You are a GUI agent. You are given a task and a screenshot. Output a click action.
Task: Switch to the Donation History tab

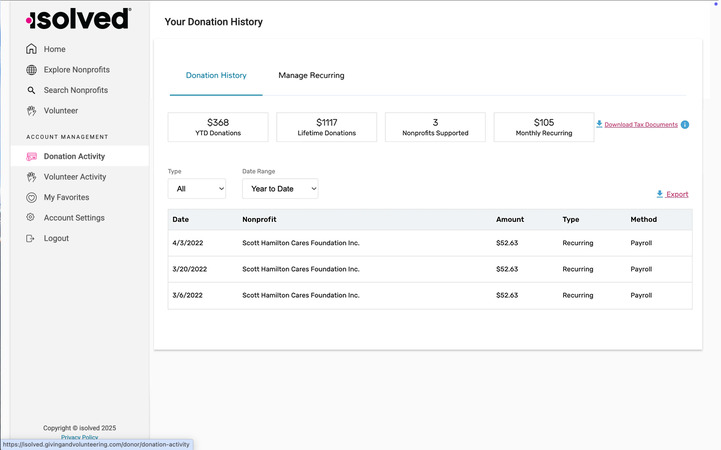coord(216,75)
